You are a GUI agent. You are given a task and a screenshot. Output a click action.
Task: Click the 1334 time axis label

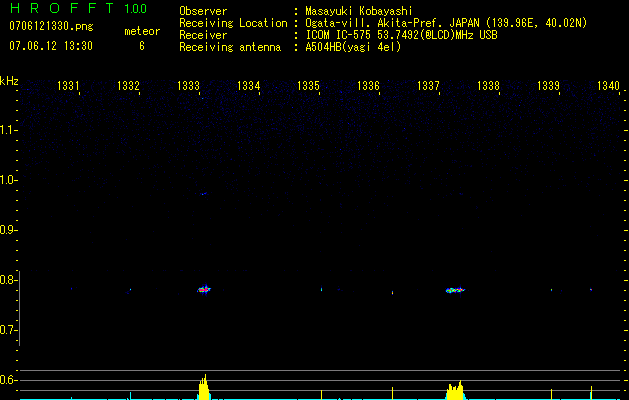[x=248, y=85]
